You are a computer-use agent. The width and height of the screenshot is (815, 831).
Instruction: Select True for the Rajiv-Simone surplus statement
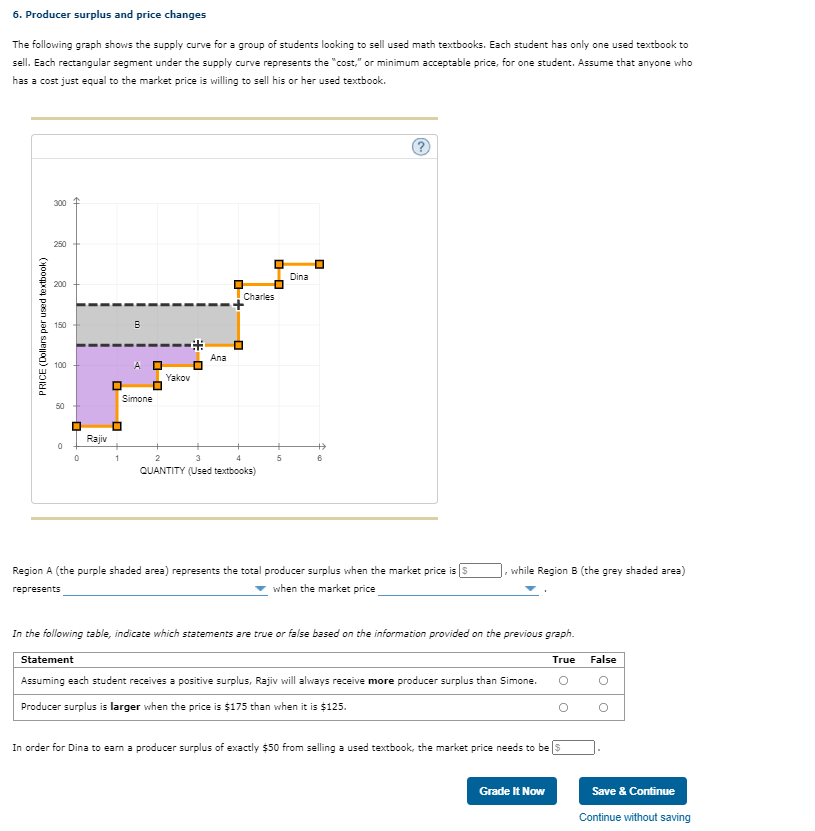[x=563, y=680]
